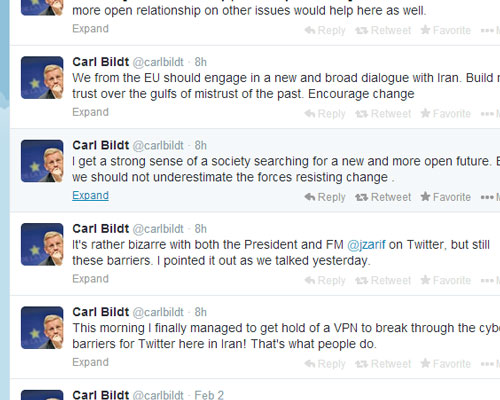Screen dimensions: 500x400
Task: Open the @carlbildt handle on the EU dialogue tweet
Action: (158, 62)
